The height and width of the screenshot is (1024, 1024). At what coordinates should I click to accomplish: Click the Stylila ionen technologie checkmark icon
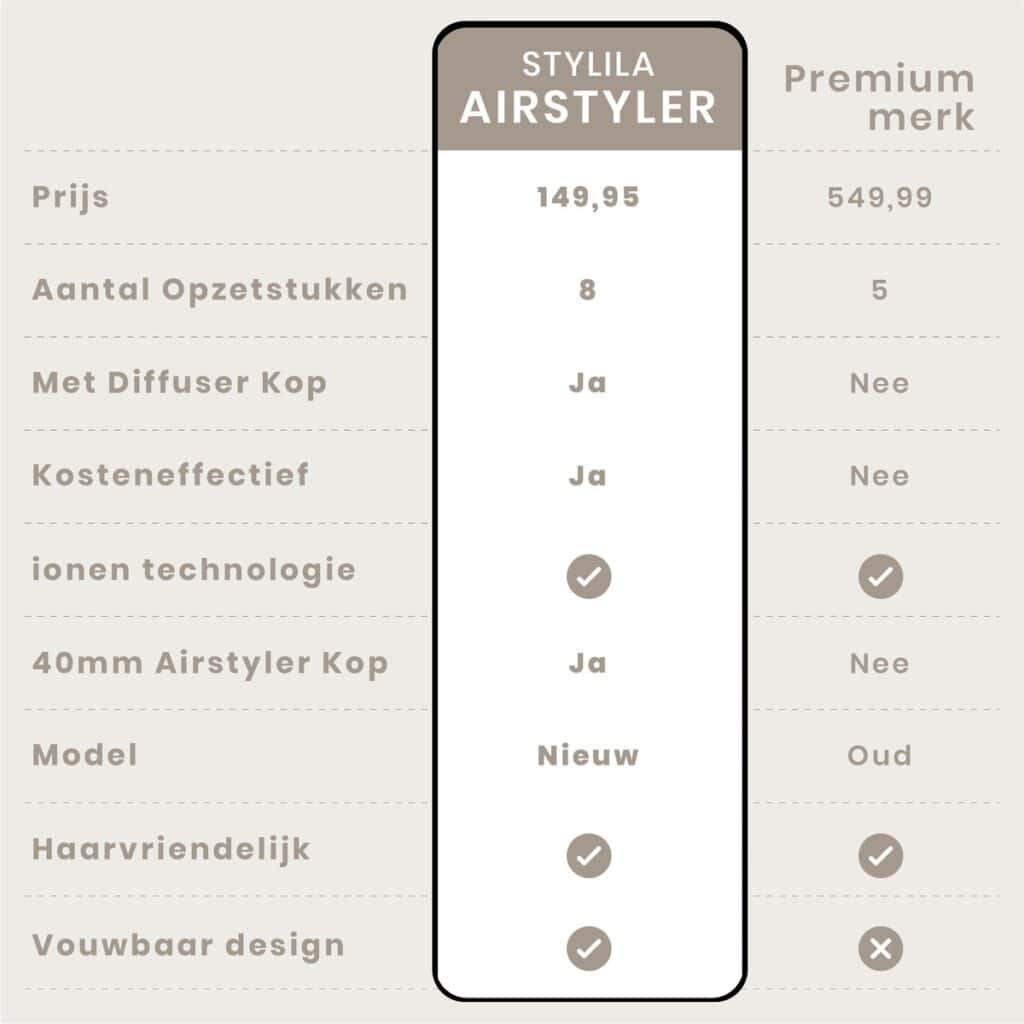pos(588,577)
